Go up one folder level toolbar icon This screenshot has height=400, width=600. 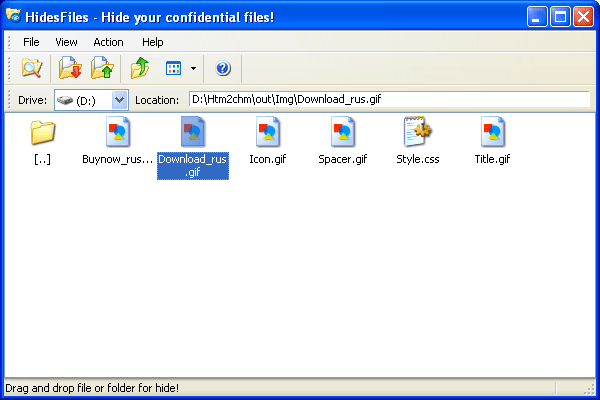click(139, 69)
